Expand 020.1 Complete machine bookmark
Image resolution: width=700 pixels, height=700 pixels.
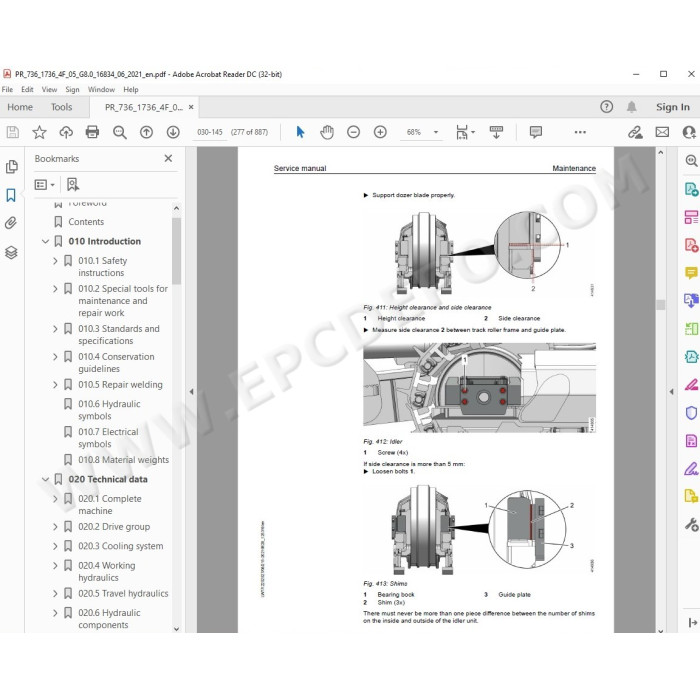click(55, 499)
